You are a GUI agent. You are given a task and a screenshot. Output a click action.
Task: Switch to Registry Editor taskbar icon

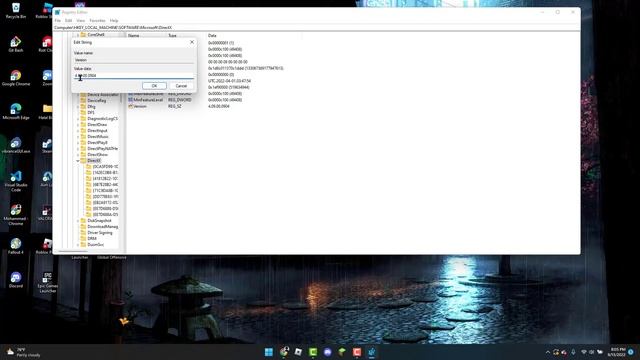pyautogui.click(x=372, y=352)
